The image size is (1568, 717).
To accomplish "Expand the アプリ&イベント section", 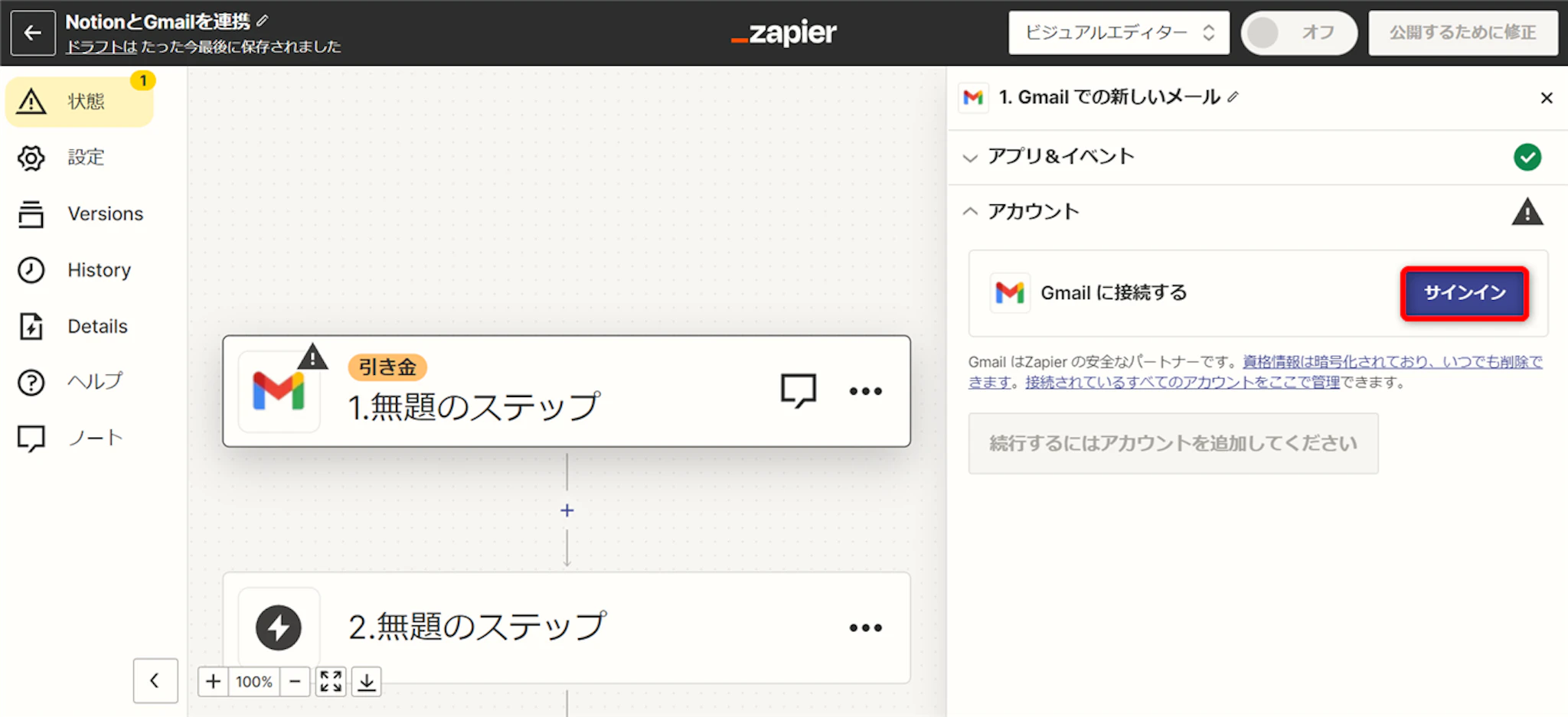I will [1060, 157].
